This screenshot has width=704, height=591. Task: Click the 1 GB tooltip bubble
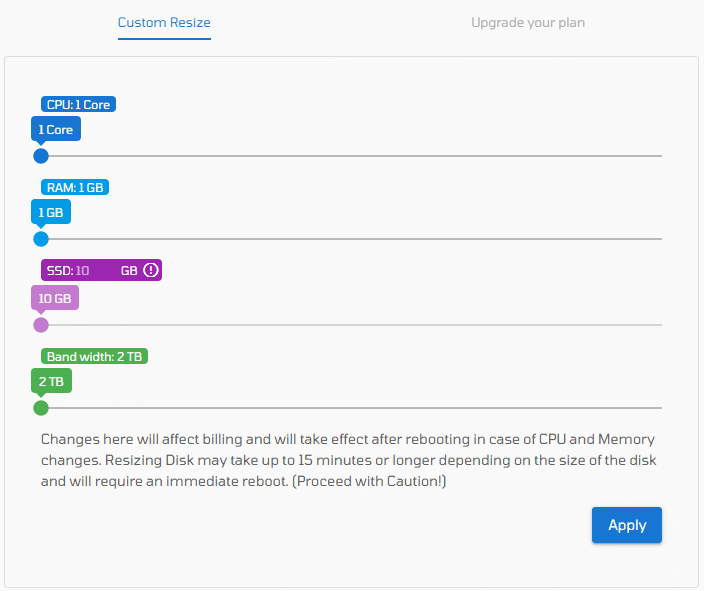pos(51,212)
